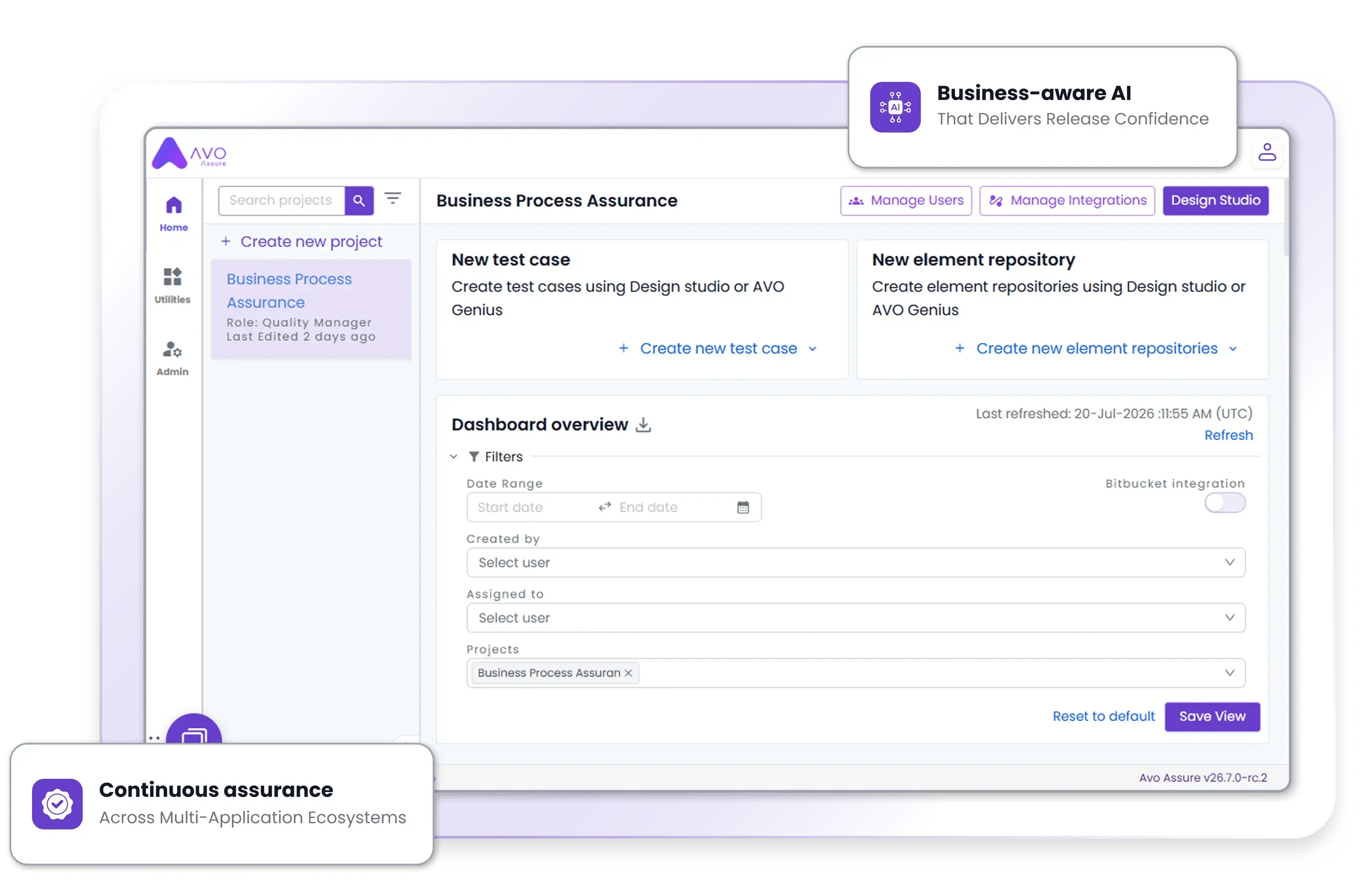The image size is (1372, 896).
Task: Click the Last refreshed timestamp text
Action: [1114, 414]
